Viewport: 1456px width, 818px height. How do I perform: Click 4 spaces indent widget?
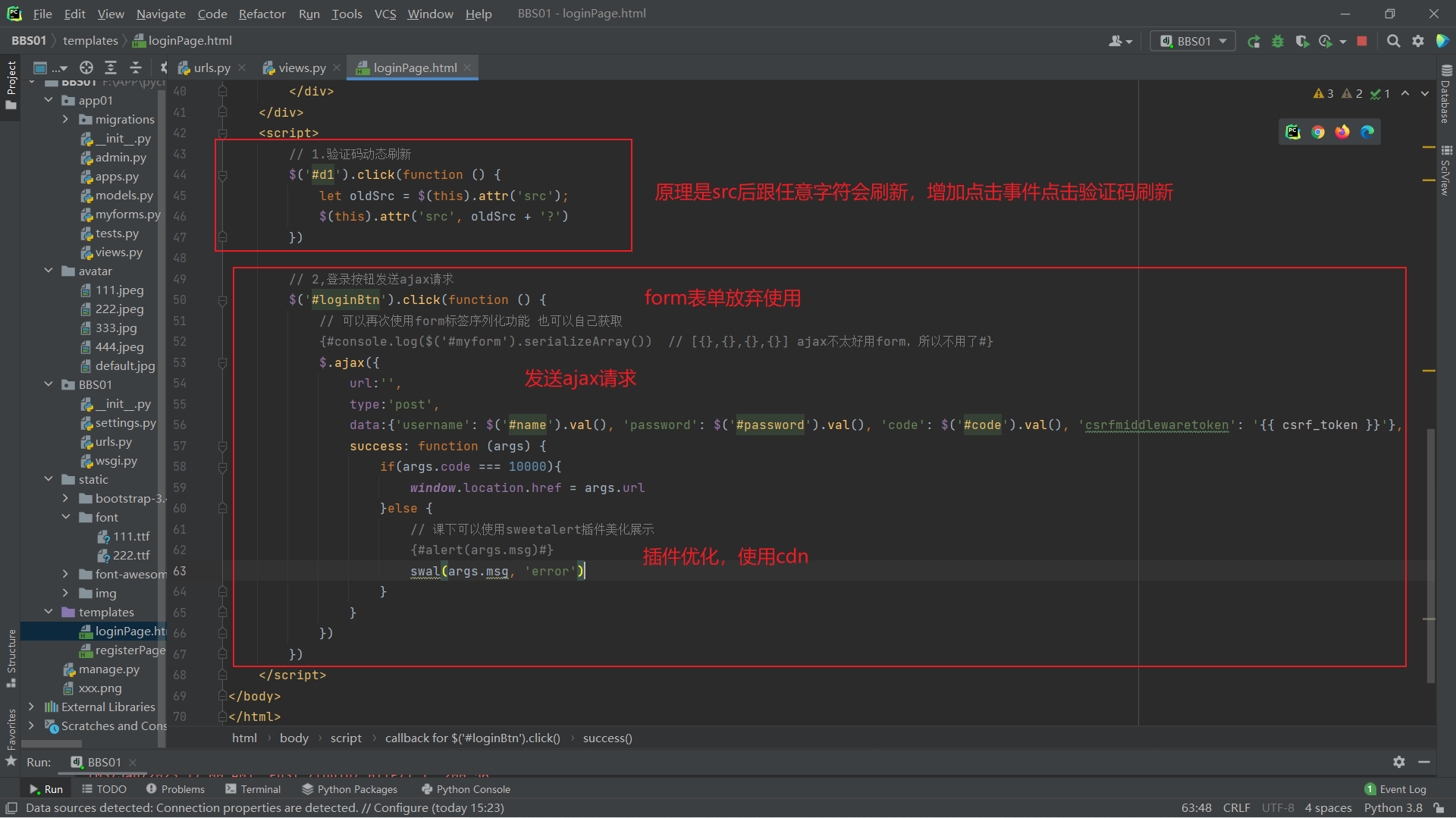1328,808
